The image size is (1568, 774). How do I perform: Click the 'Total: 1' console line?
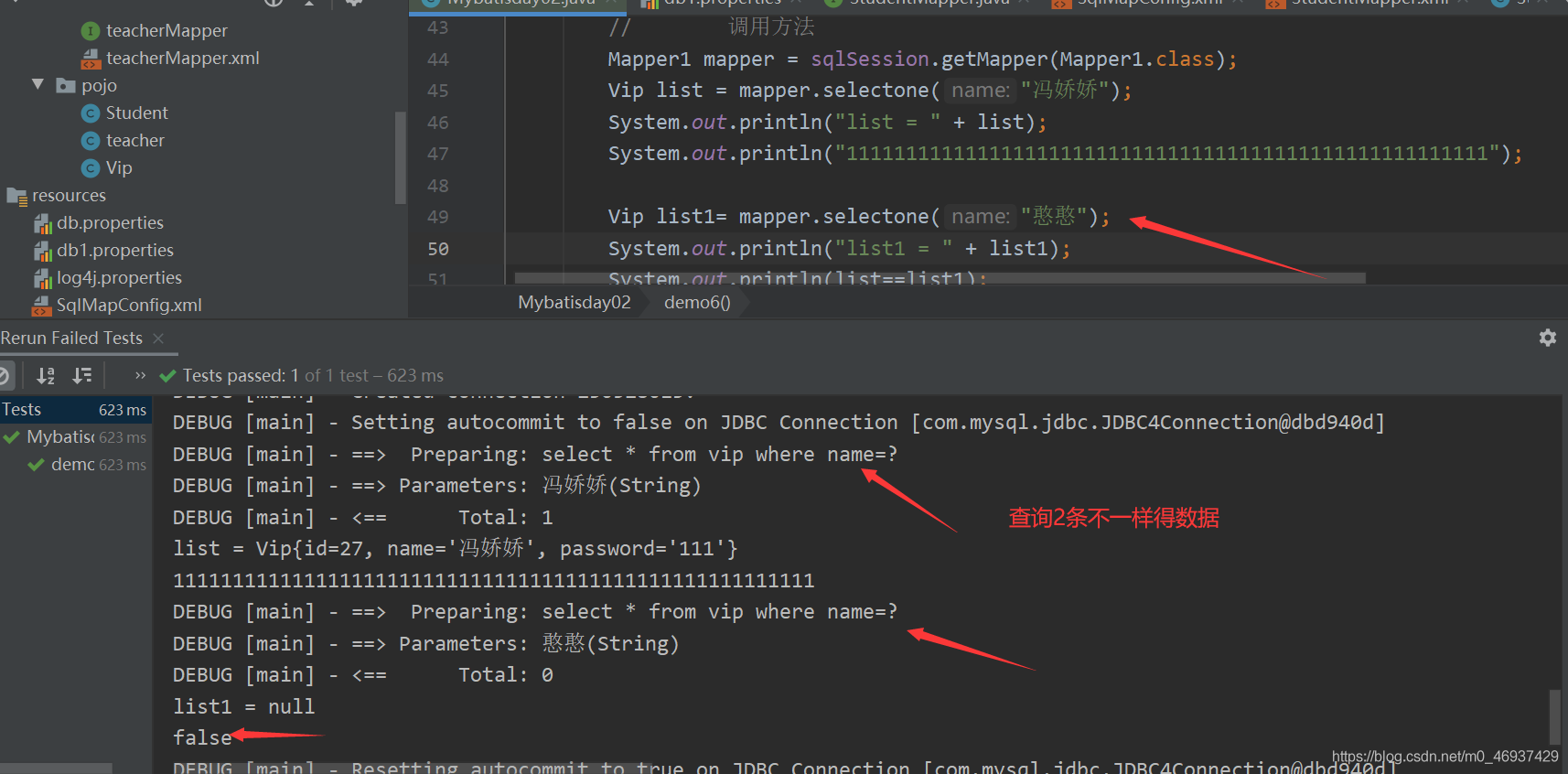tap(363, 518)
